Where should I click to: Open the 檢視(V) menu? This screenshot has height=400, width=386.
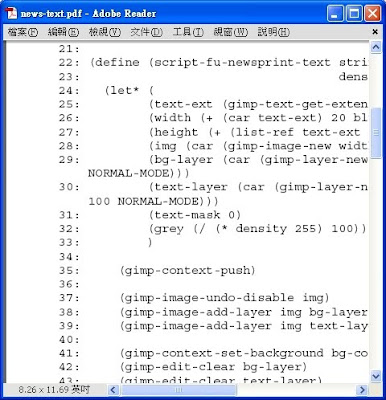(x=104, y=32)
